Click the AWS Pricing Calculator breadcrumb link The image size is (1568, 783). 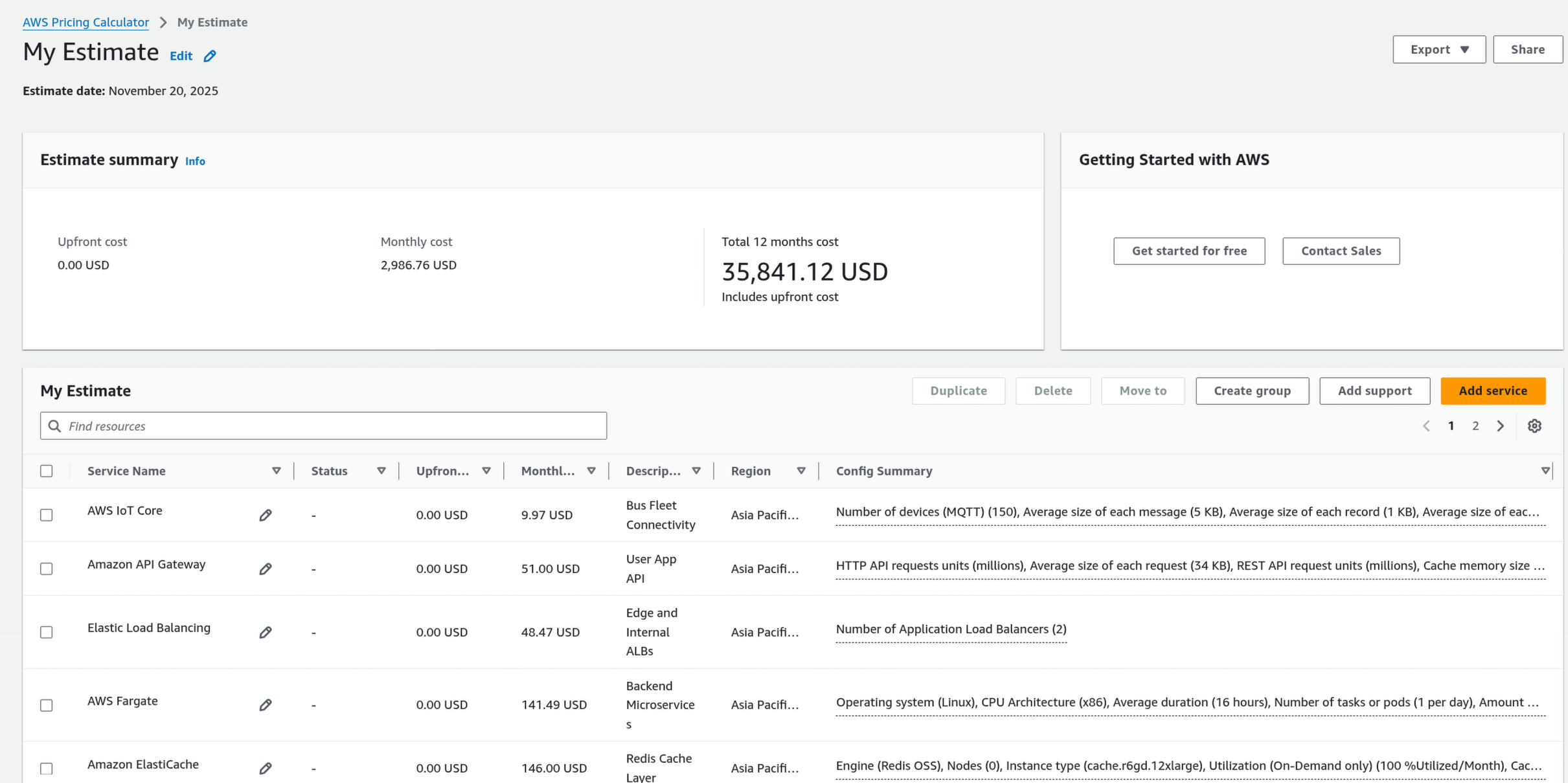coord(85,22)
